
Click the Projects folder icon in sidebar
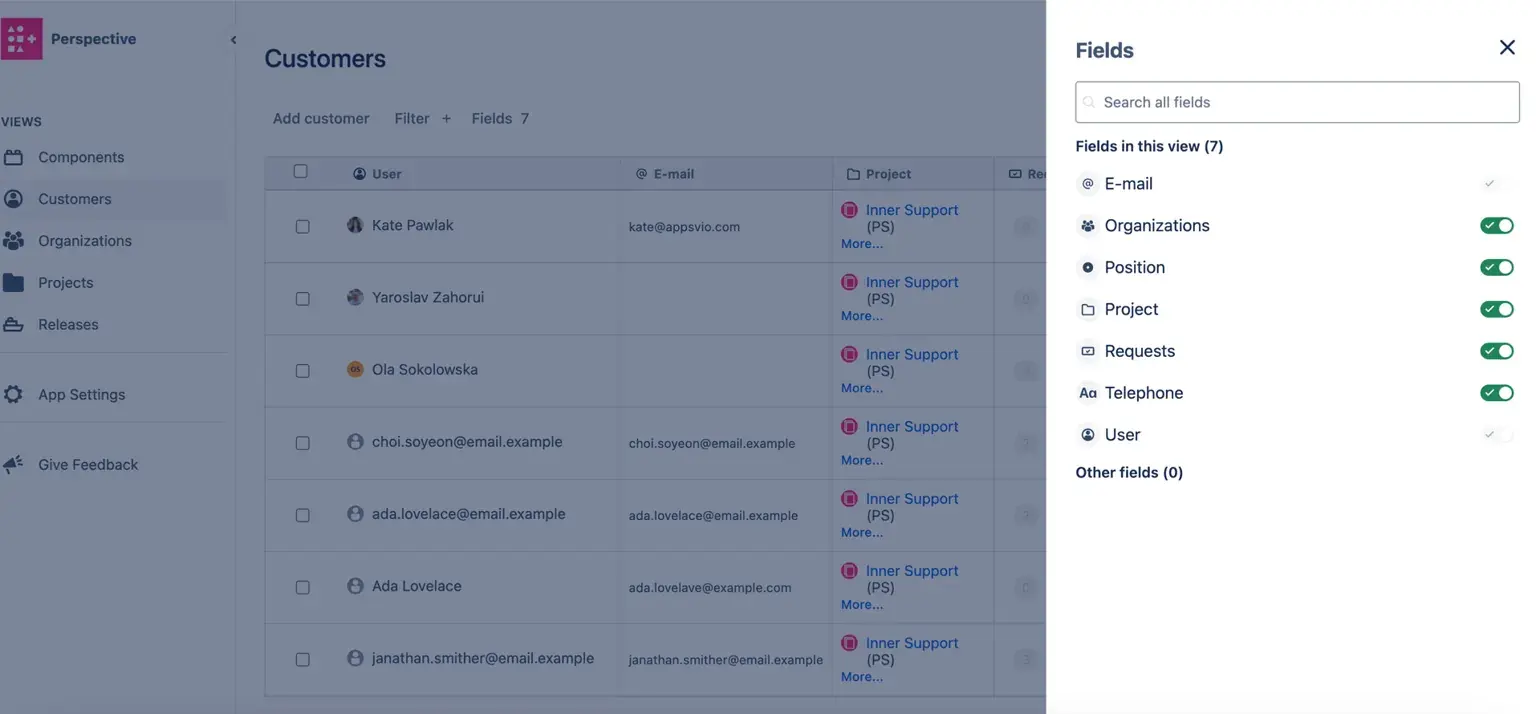pos(13,283)
